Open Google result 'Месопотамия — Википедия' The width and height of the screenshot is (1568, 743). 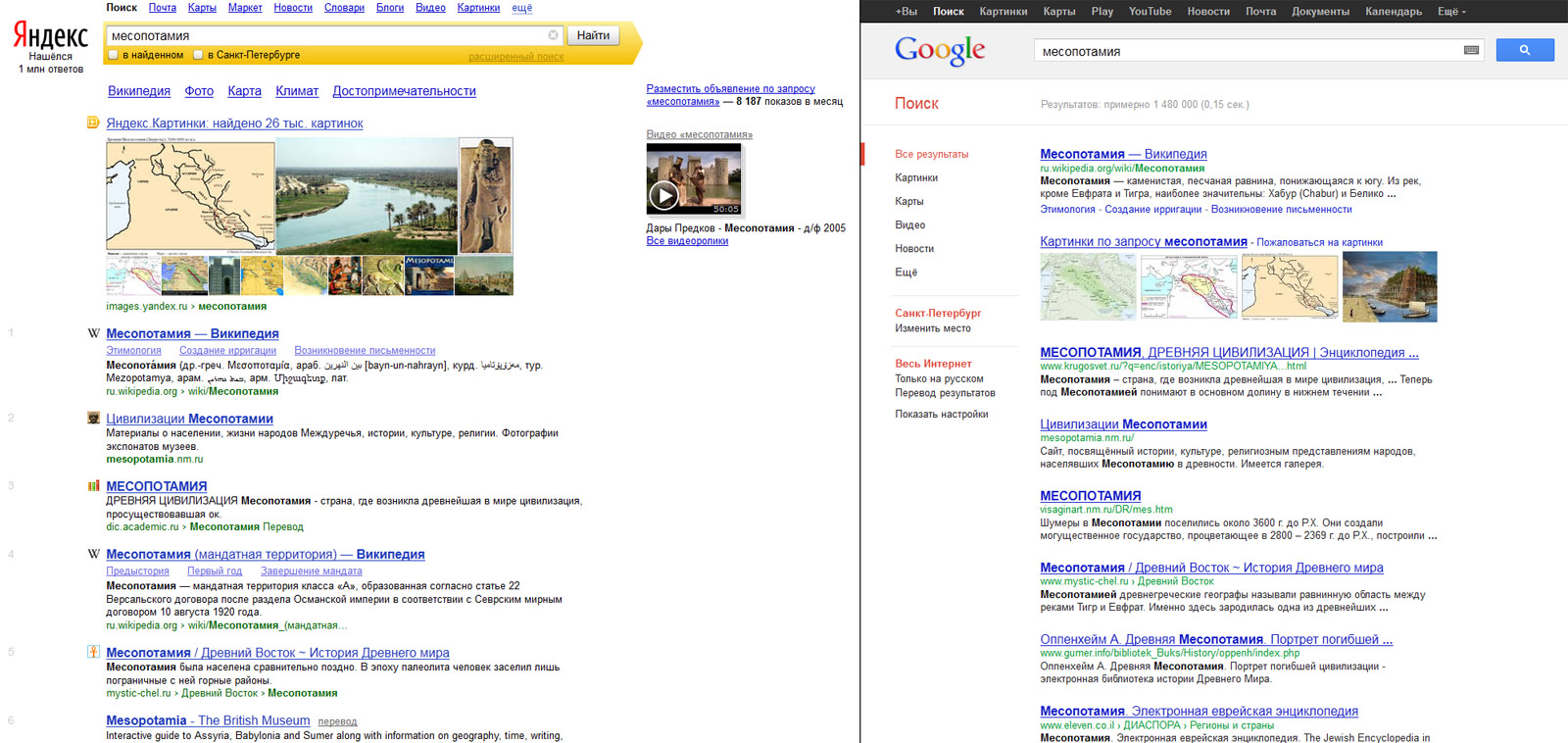point(1123,154)
